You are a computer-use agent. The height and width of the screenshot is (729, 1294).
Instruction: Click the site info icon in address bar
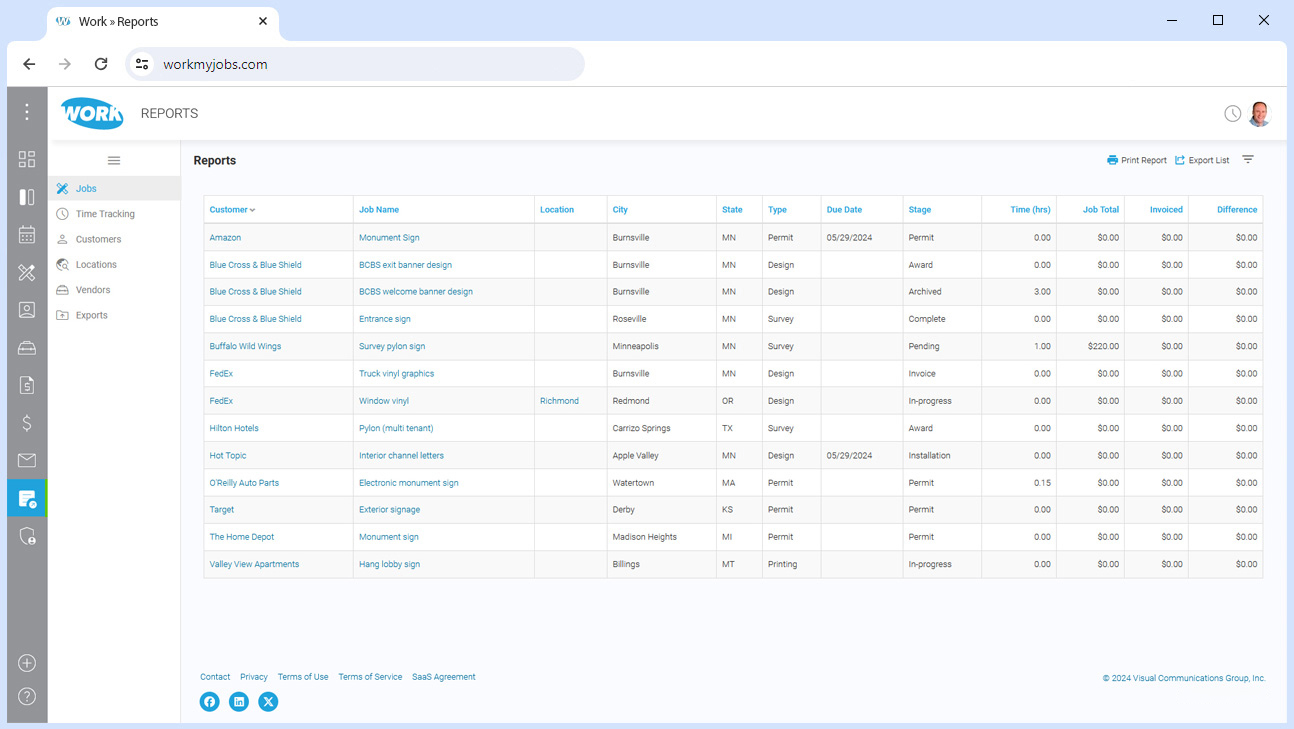pos(143,64)
